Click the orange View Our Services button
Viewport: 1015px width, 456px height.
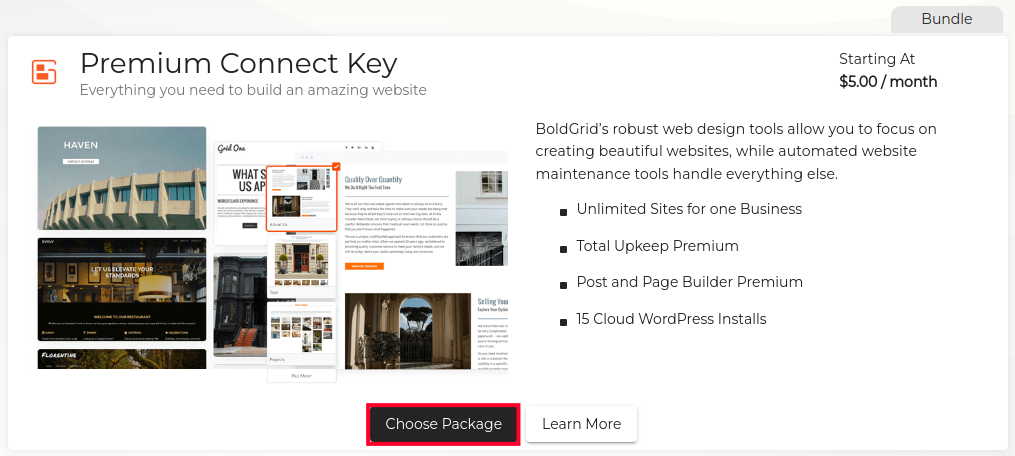pyautogui.click(x=363, y=267)
